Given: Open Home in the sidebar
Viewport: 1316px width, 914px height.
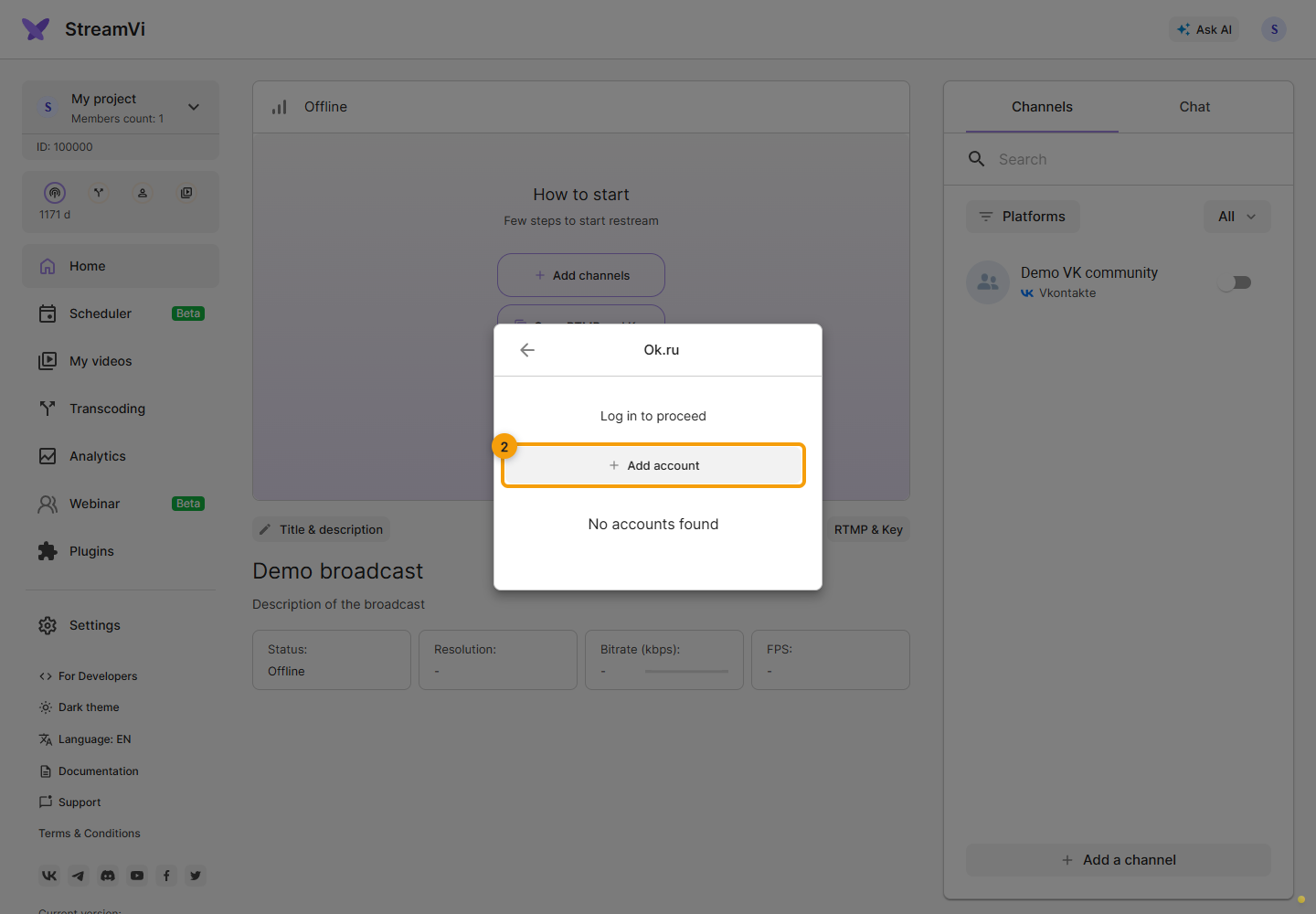Looking at the screenshot, I should click(121, 266).
